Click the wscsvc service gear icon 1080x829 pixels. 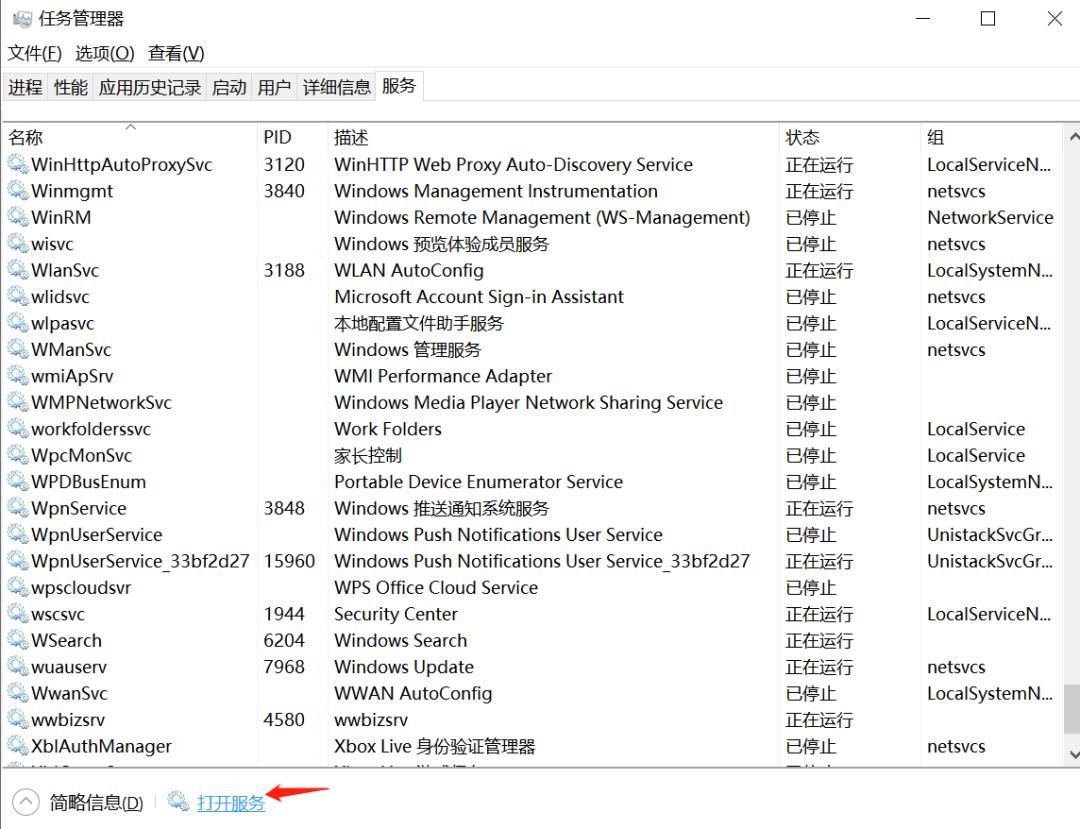click(17, 614)
